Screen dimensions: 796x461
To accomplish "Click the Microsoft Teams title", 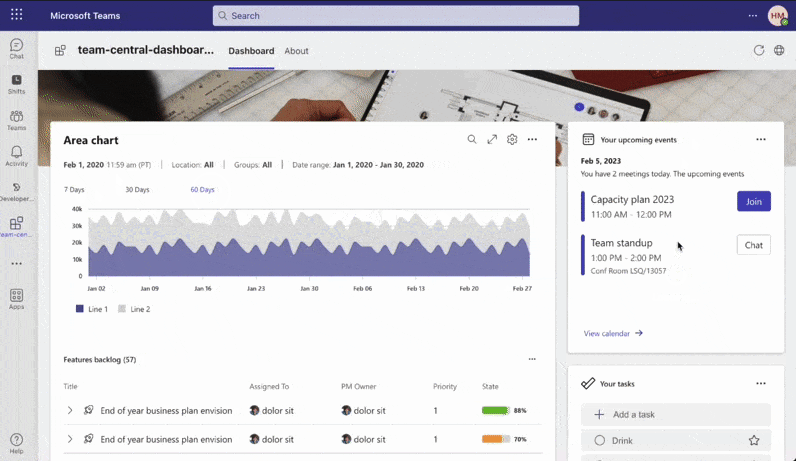I will (85, 16).
